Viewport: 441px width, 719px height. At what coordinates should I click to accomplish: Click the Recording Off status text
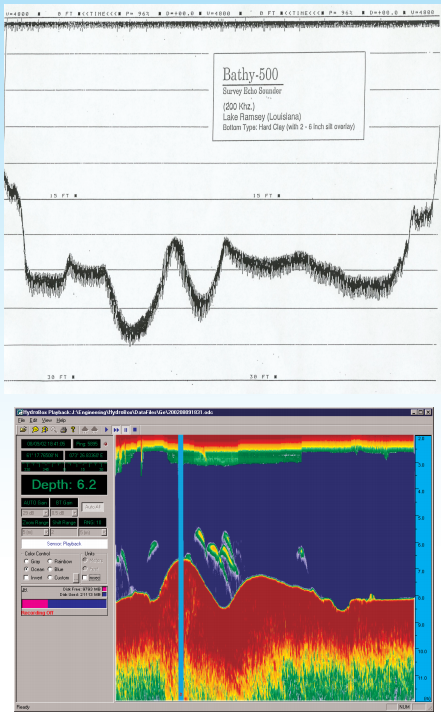(x=37, y=613)
